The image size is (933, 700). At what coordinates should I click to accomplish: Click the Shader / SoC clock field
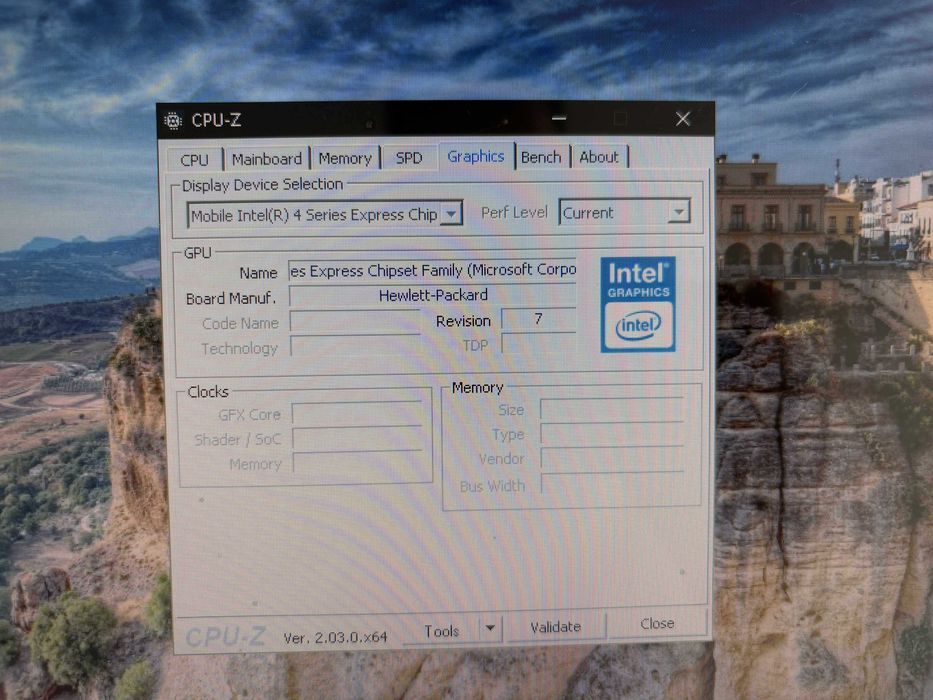click(357, 438)
